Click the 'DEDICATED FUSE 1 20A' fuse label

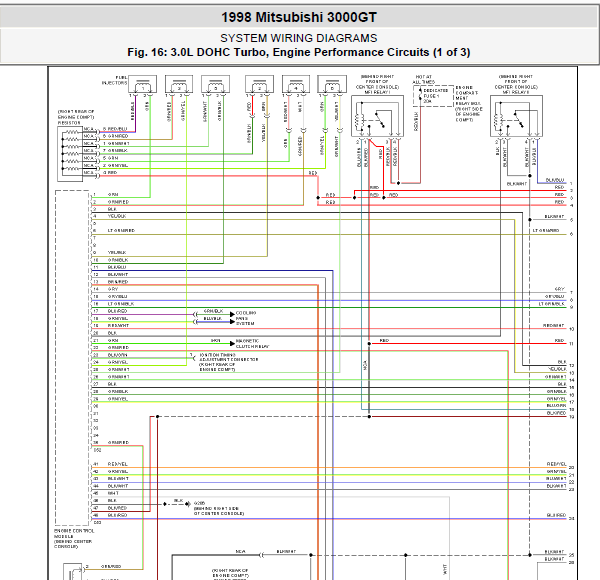coord(435,96)
